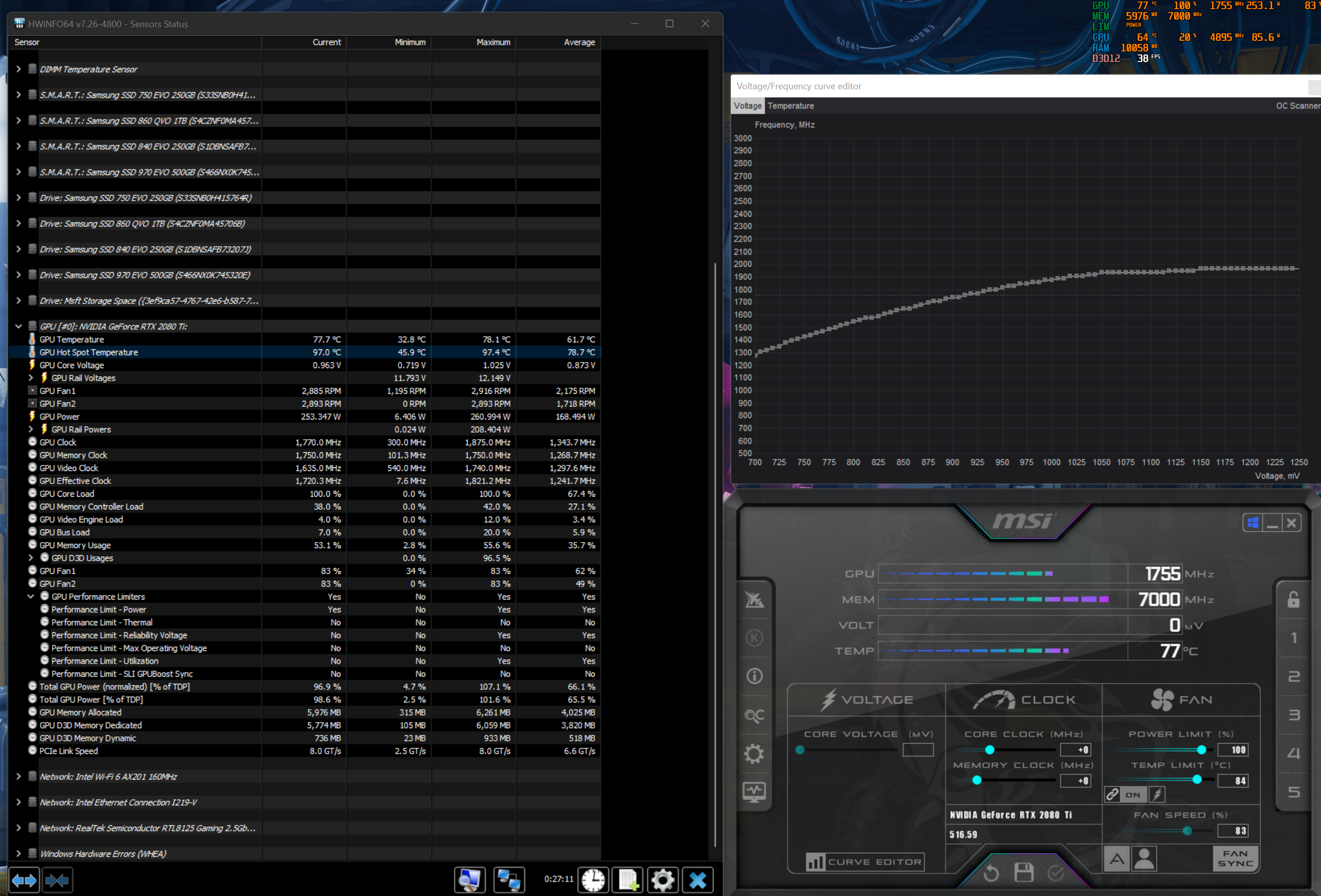Click the Power Limit slider handle
The width and height of the screenshot is (1321, 896).
coord(1201,750)
